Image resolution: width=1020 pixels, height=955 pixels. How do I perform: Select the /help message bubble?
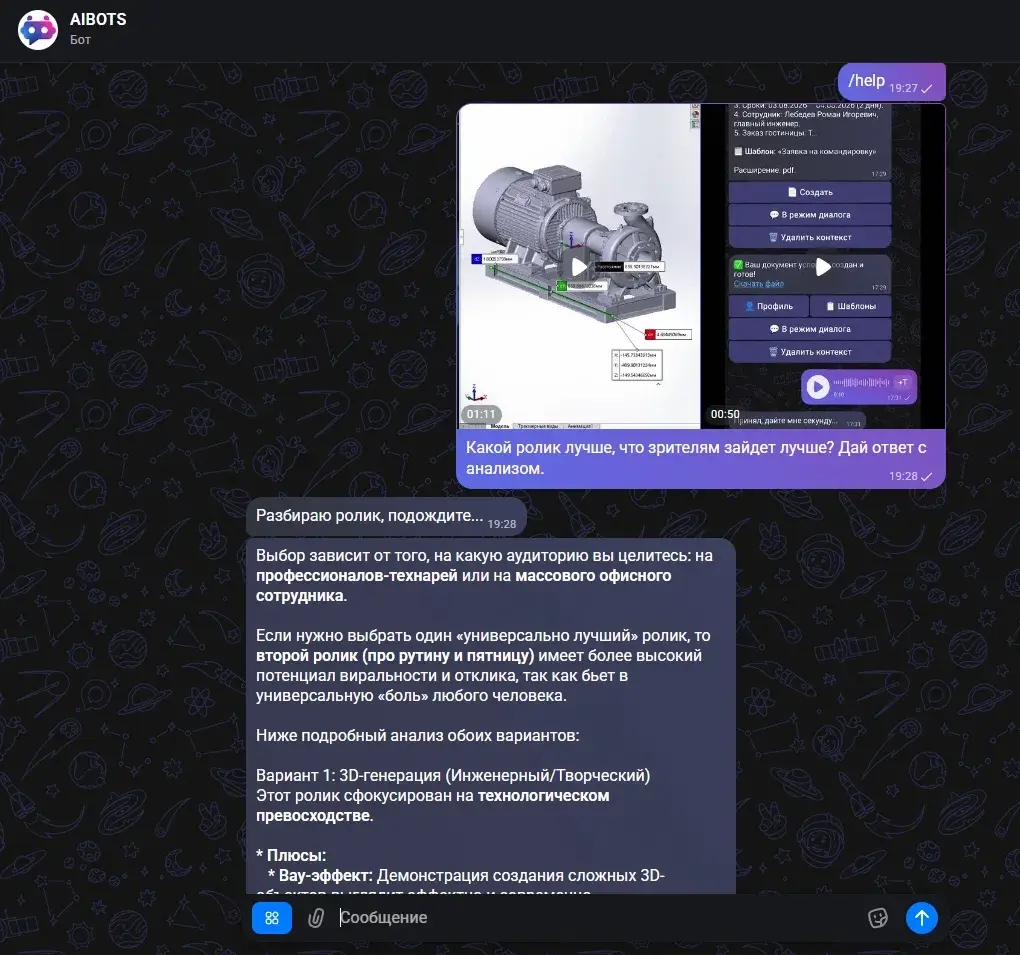(891, 82)
